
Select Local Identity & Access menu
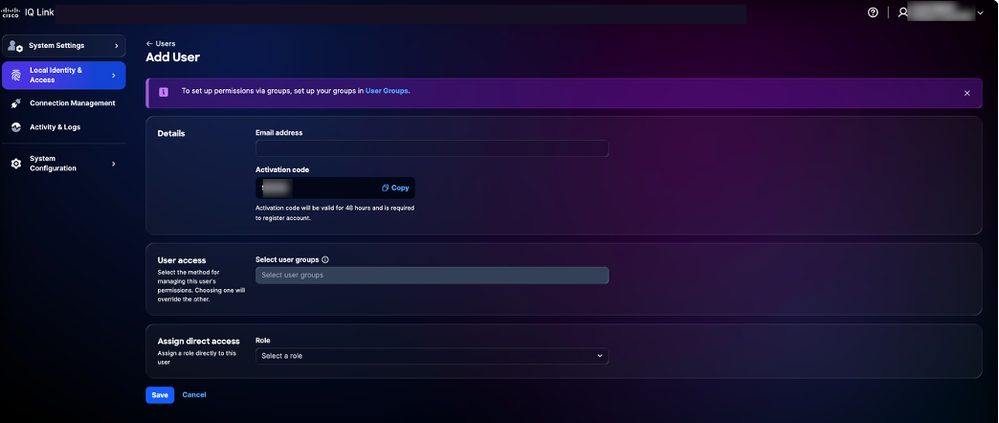coord(64,75)
